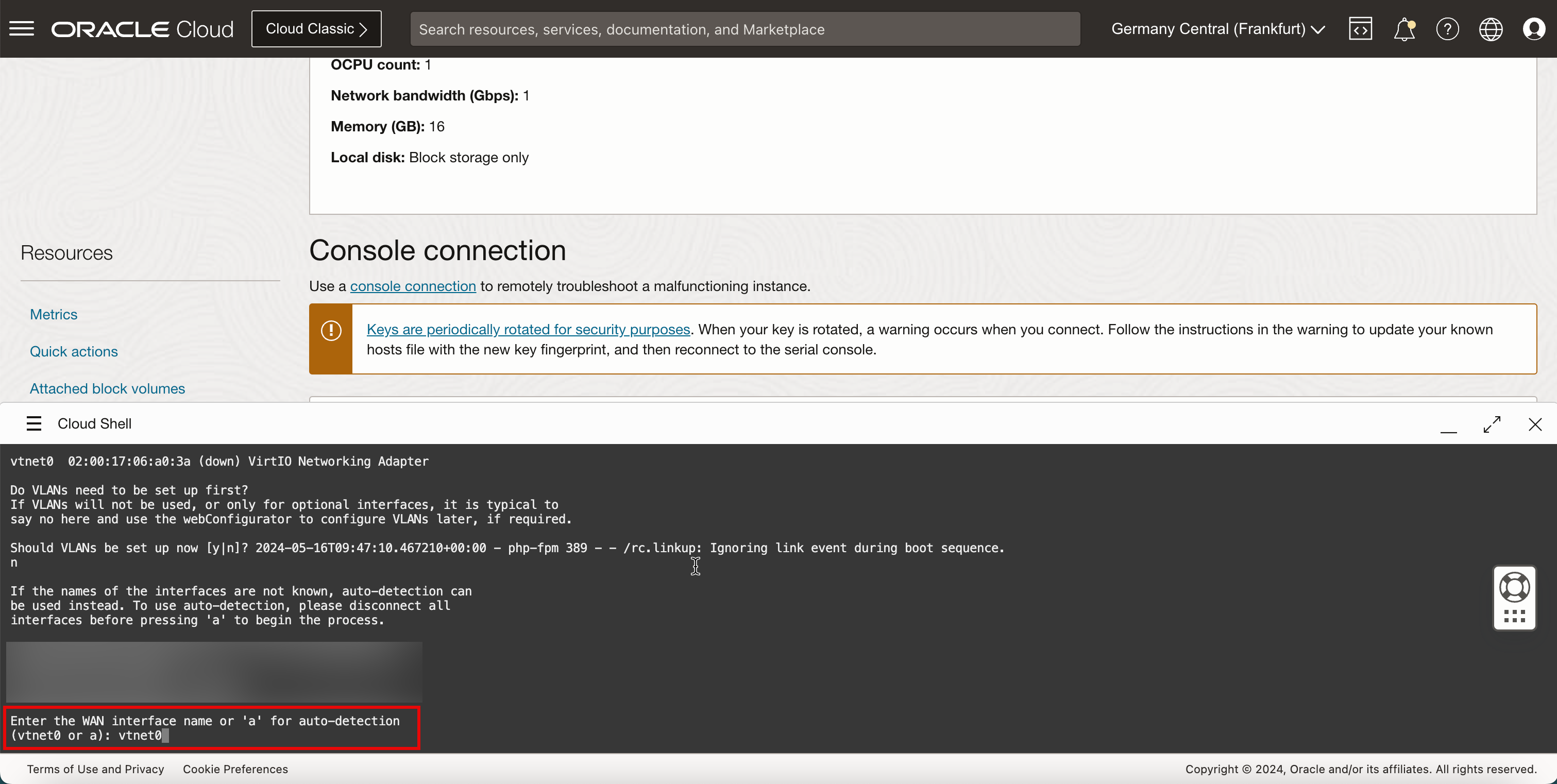The image size is (1557, 784).
Task: Click the globe language selector icon
Action: pyautogui.click(x=1491, y=29)
